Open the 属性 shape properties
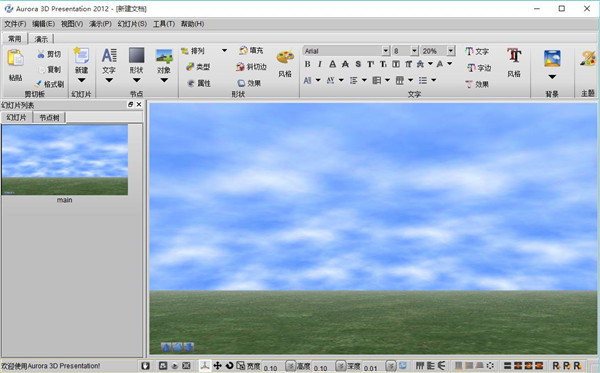 [199, 83]
